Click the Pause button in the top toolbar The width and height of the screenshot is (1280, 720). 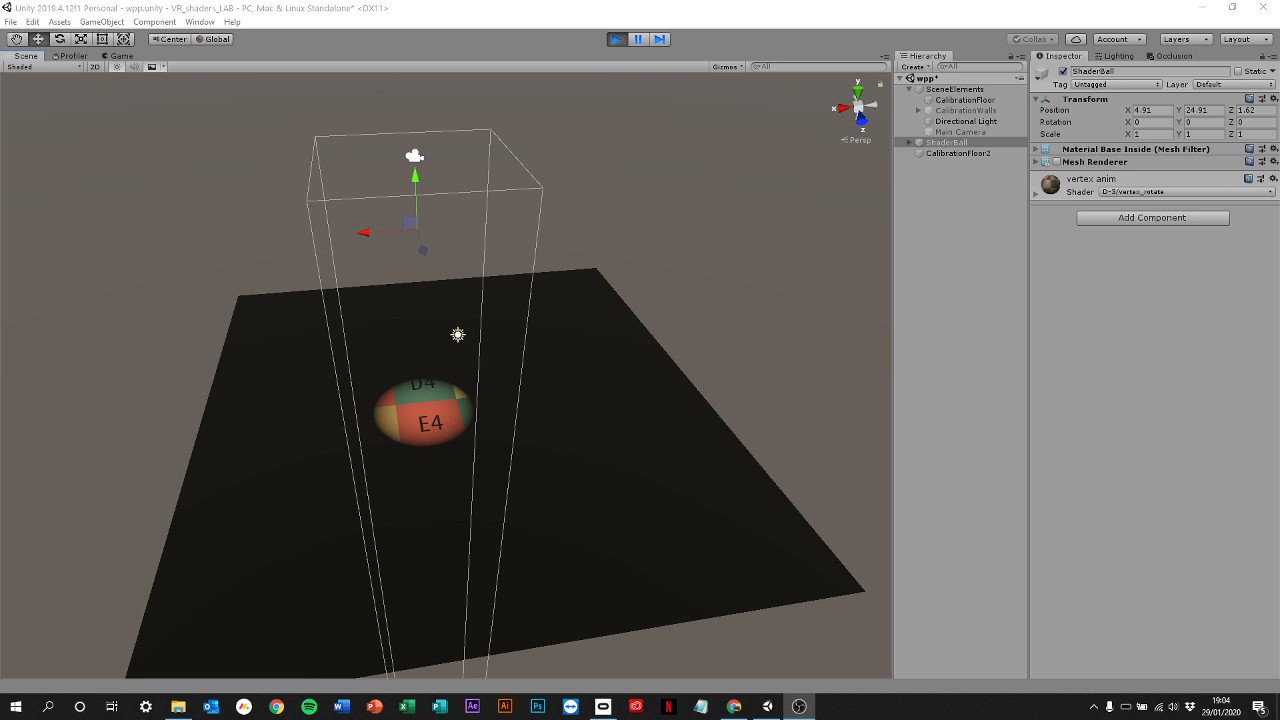coord(638,38)
